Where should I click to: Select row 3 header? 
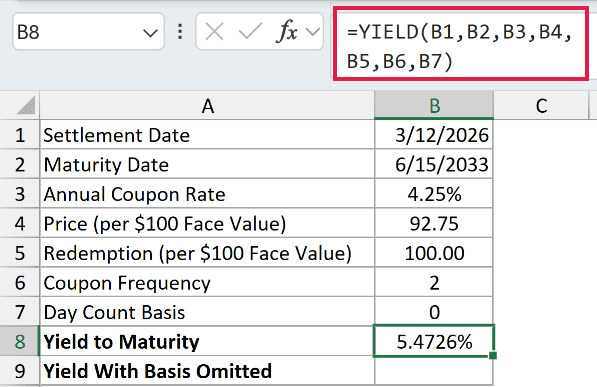click(20, 194)
